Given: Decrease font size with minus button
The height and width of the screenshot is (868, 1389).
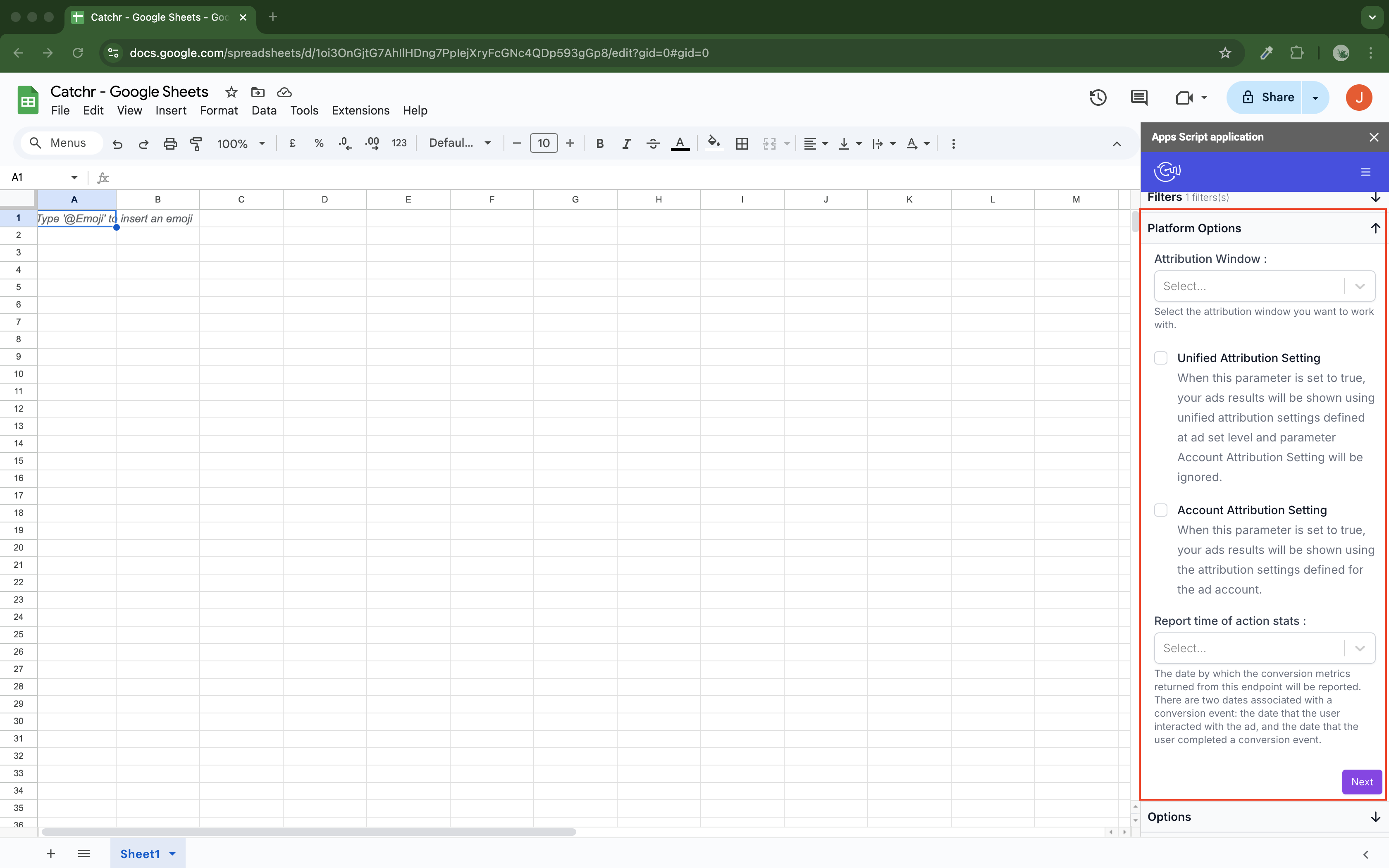Looking at the screenshot, I should point(517,143).
